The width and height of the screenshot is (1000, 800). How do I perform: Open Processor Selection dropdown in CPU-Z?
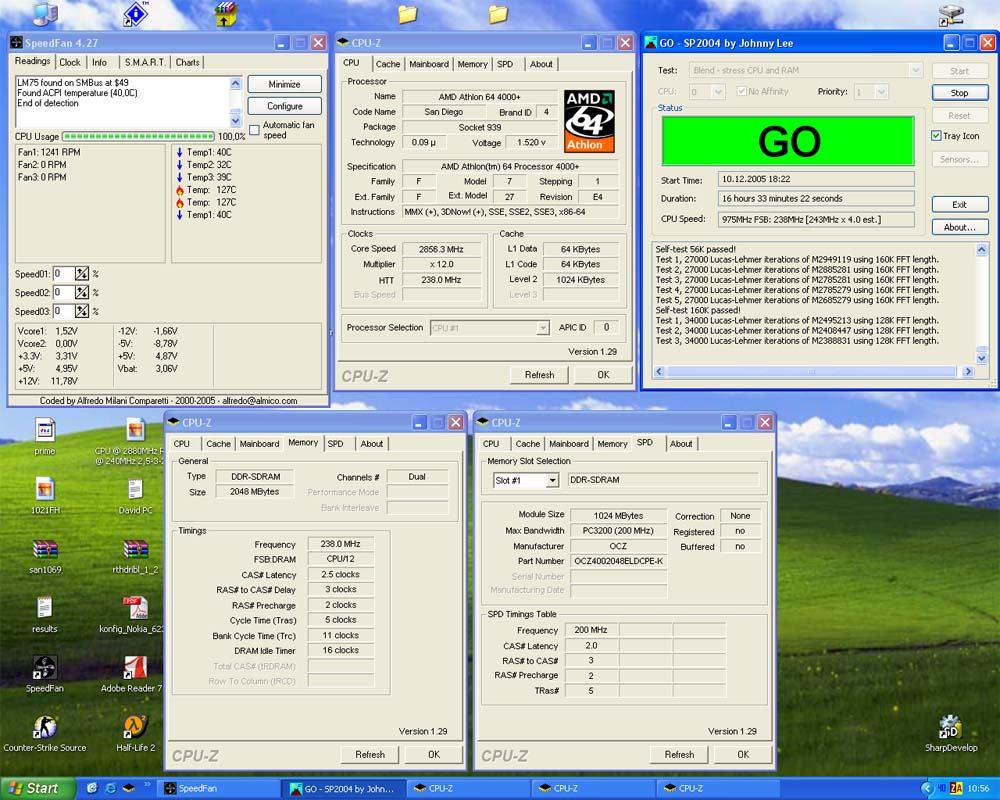(542, 328)
